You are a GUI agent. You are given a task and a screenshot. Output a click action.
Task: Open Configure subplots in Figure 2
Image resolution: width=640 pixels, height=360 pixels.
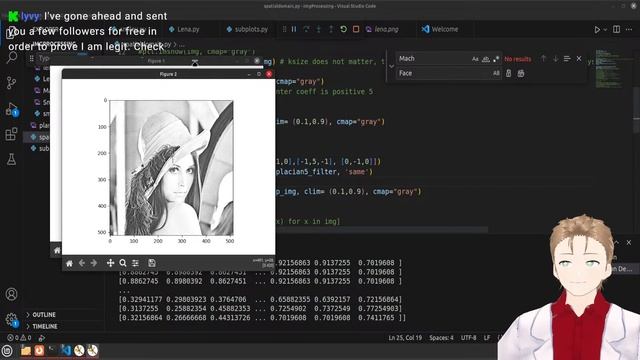pyautogui.click(x=136, y=263)
